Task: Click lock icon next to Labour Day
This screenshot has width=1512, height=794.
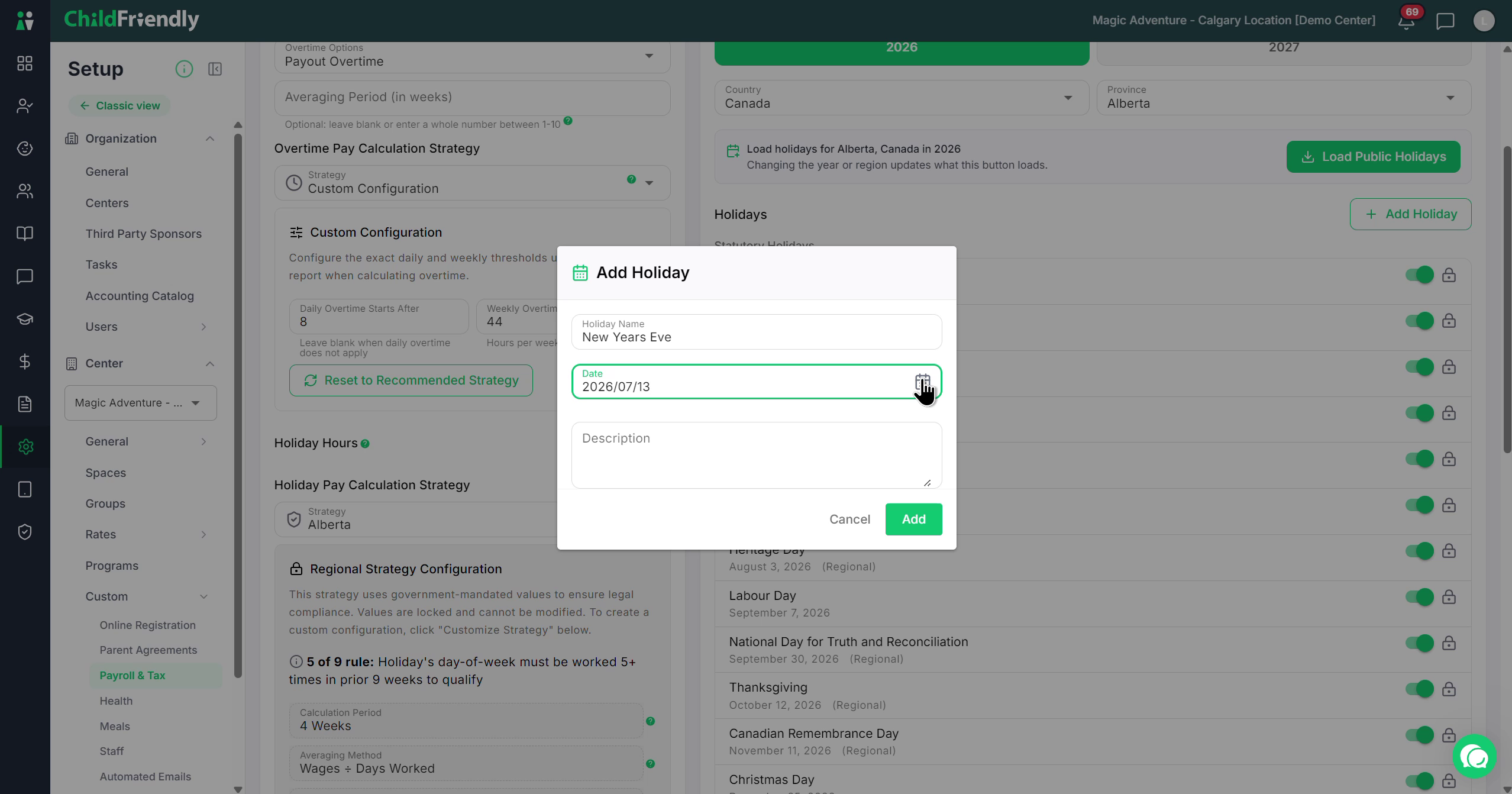Action: pos(1449,597)
